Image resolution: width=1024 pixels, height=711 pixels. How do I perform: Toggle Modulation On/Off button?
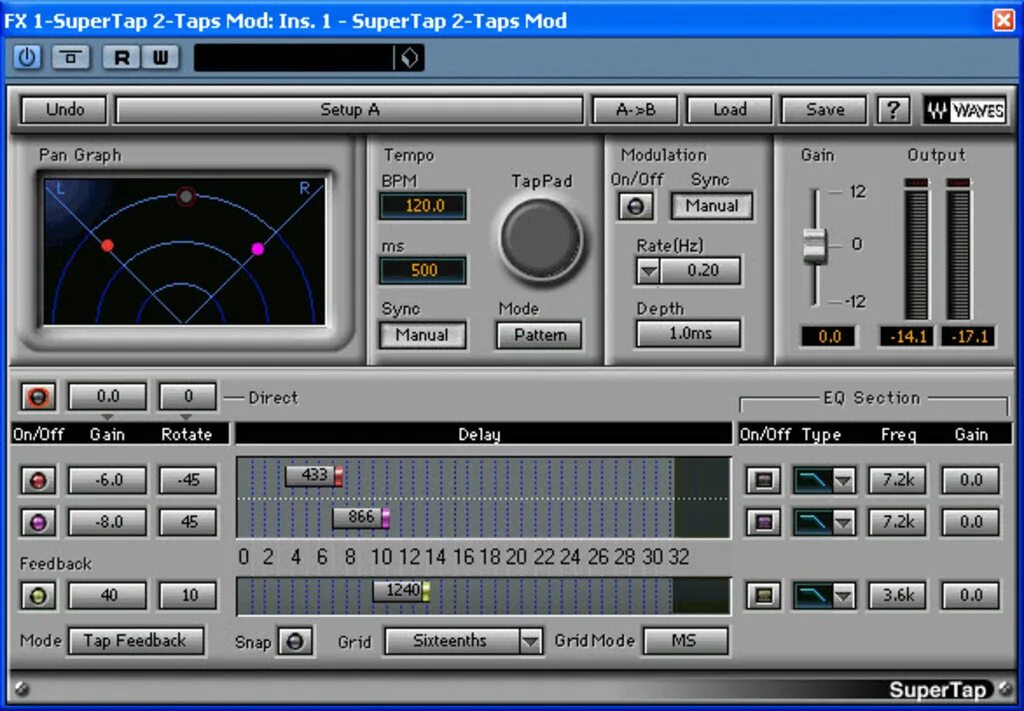[635, 207]
